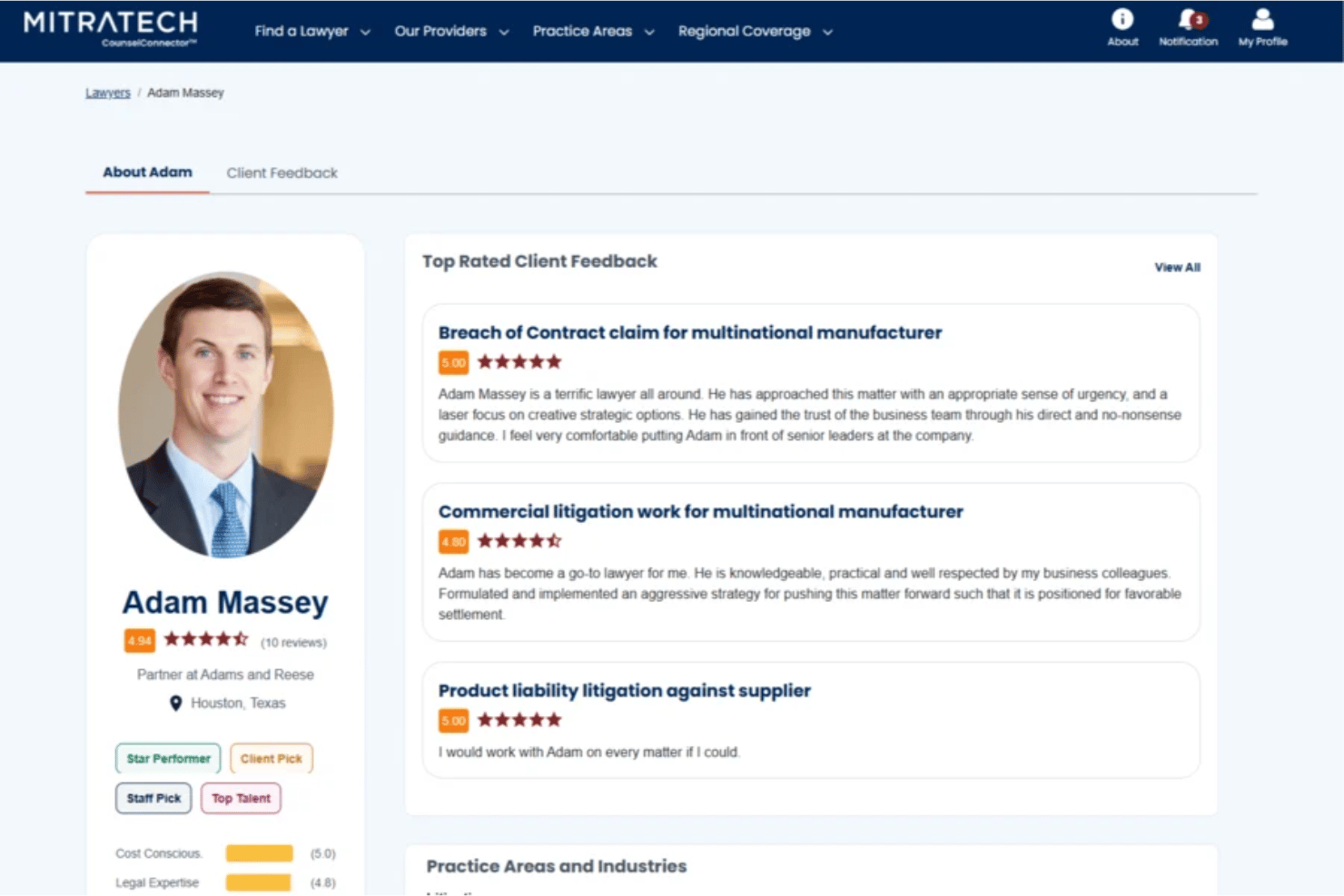The width and height of the screenshot is (1344, 896).
Task: Click the 4.80 badge on Commercial litigation review
Action: point(453,542)
